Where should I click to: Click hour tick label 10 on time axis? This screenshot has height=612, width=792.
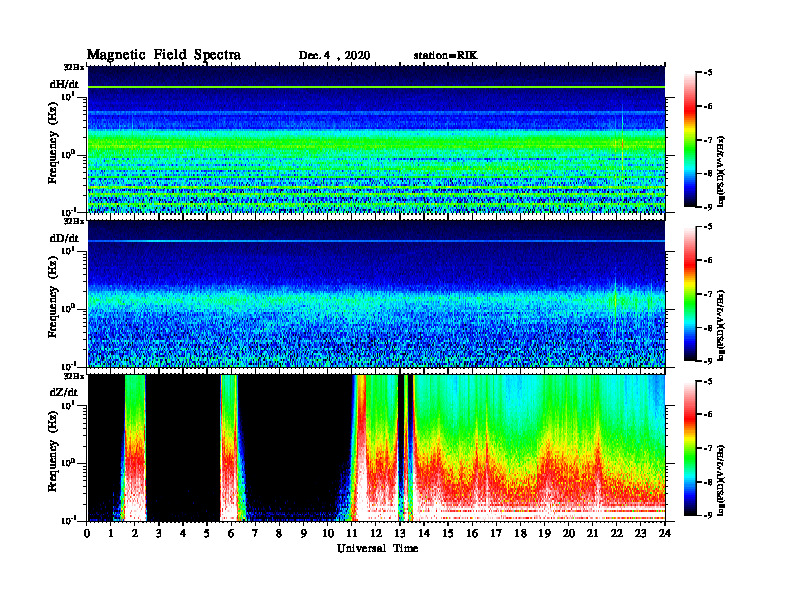pyautogui.click(x=328, y=534)
